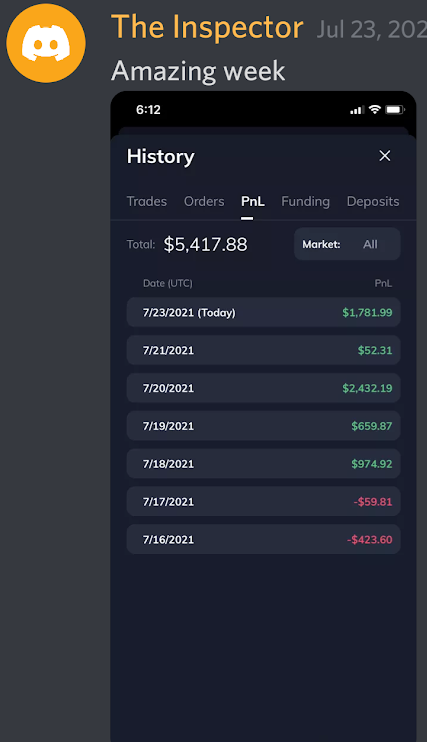This screenshot has height=742, width=427.
Task: Select the 7/23/2021 (Today) PnL row
Action: coord(263,312)
